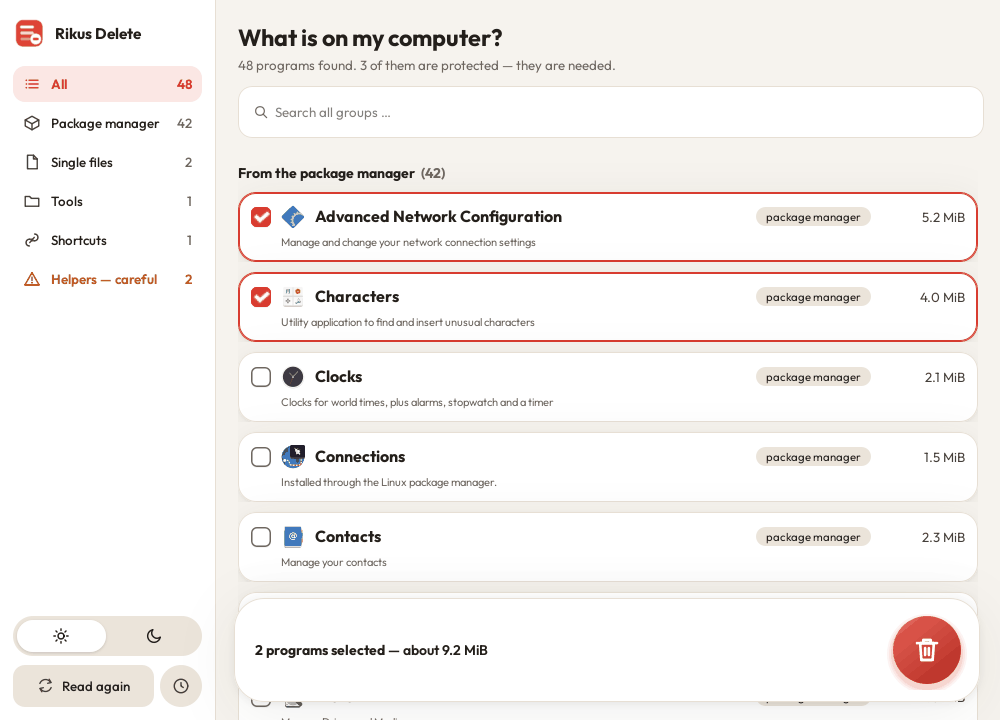Click the Rikus Delete app logo
The image size is (1000, 720).
point(29,33)
